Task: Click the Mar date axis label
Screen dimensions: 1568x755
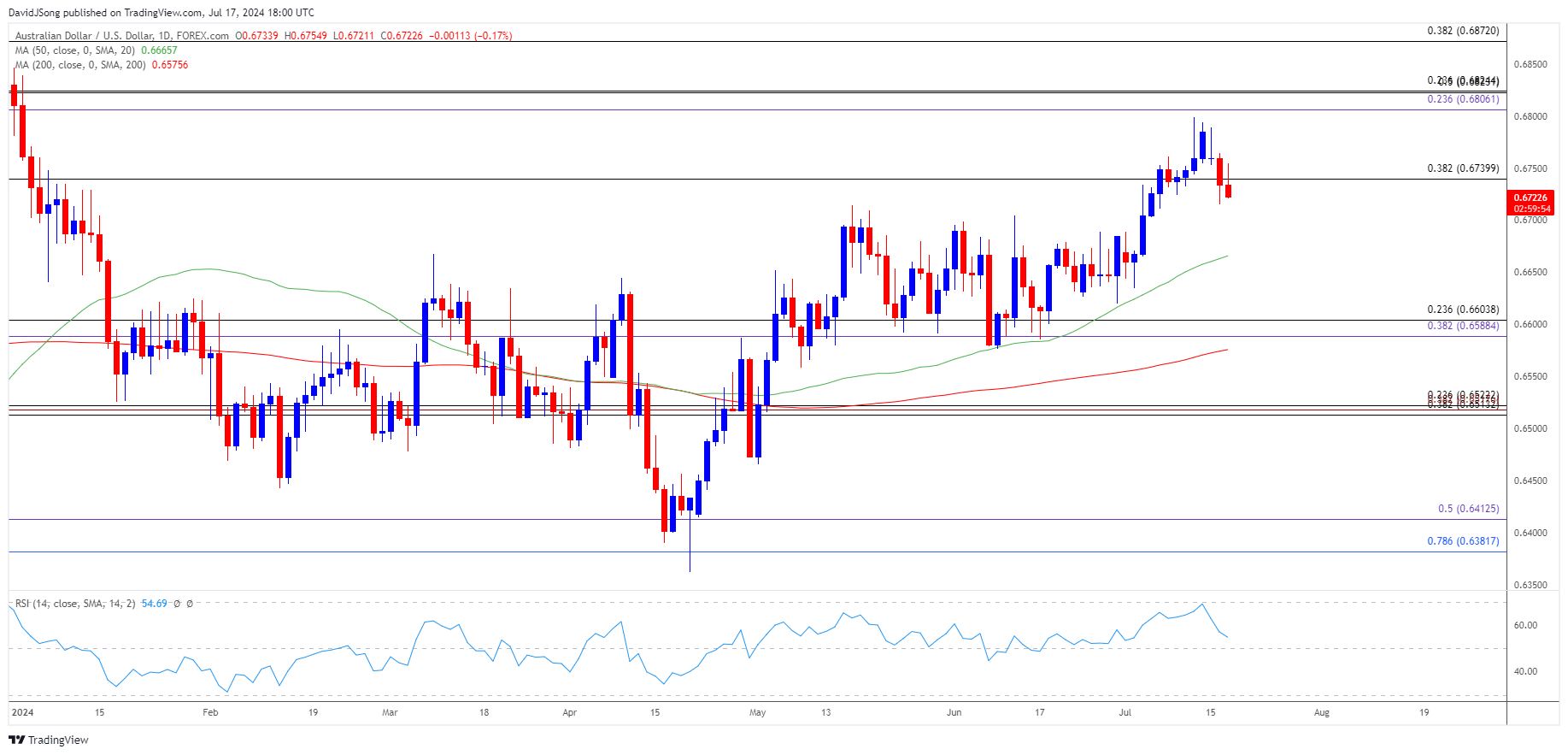Action: [x=390, y=712]
